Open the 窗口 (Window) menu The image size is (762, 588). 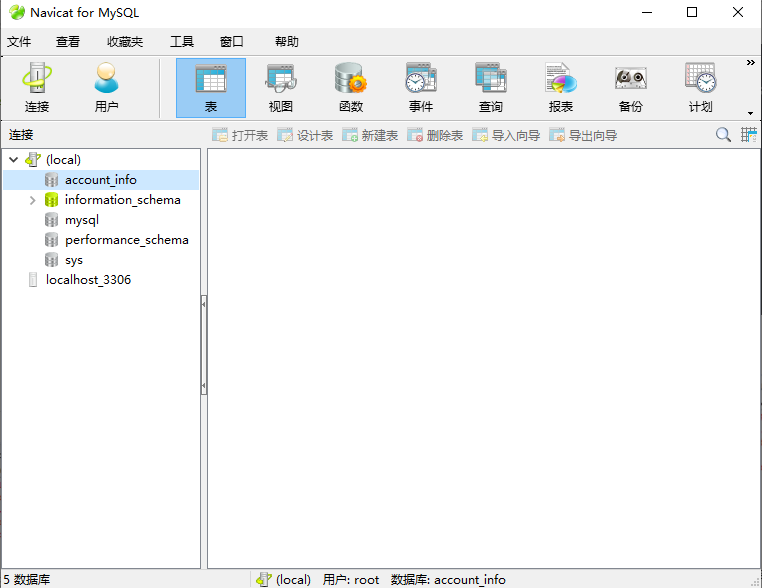pyautogui.click(x=231, y=42)
